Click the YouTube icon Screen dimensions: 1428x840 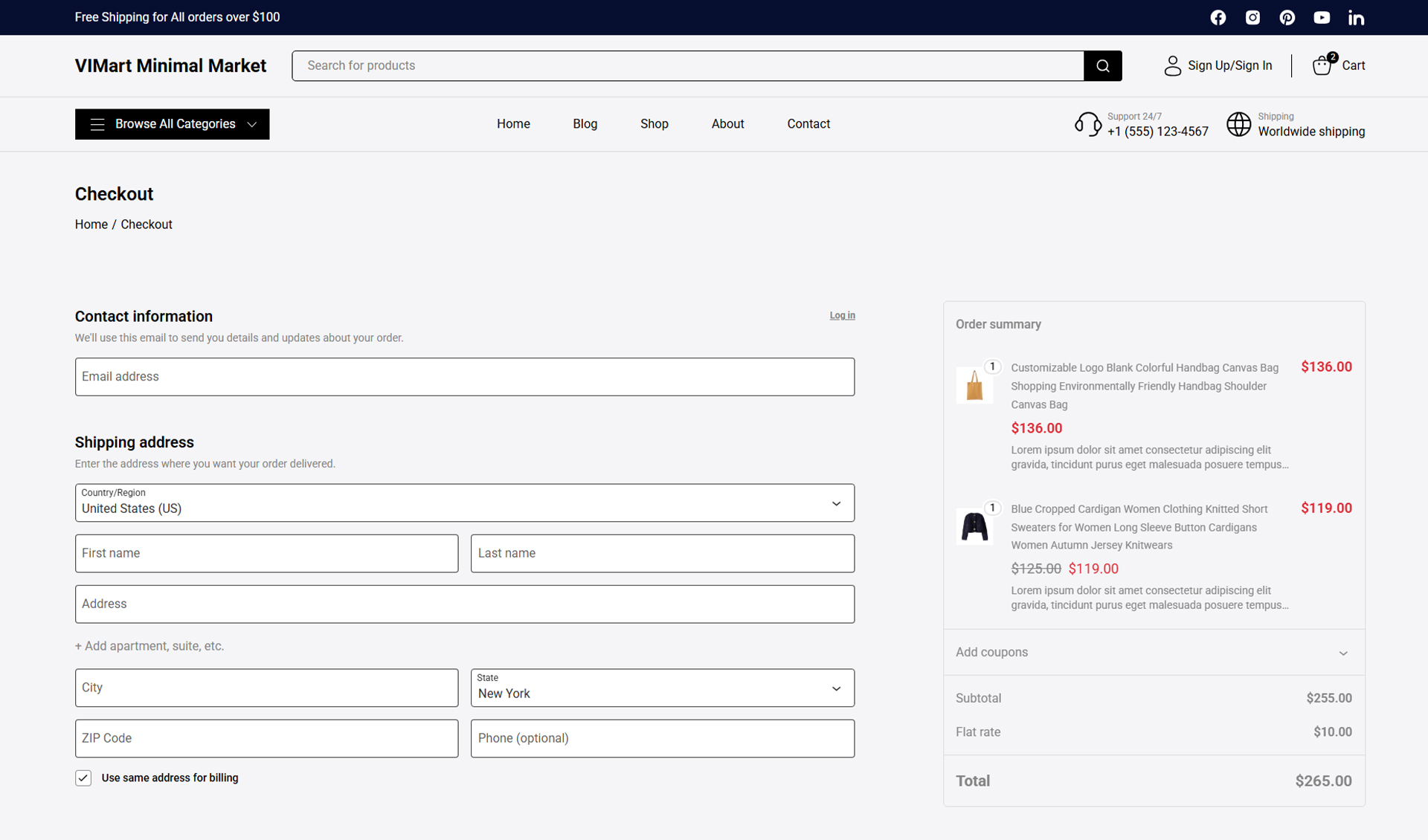tap(1322, 17)
